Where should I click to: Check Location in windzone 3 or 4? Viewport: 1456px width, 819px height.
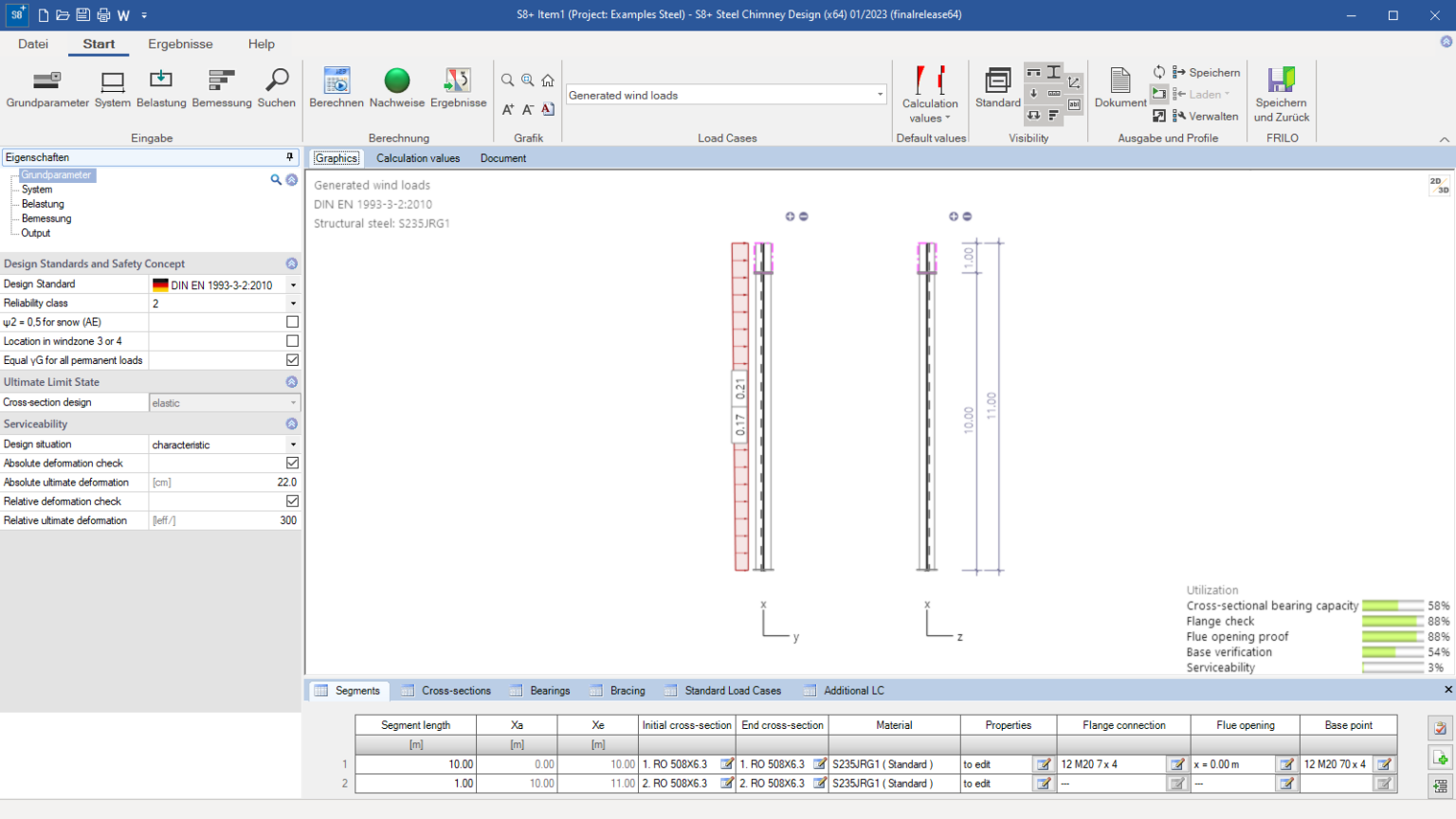[292, 341]
